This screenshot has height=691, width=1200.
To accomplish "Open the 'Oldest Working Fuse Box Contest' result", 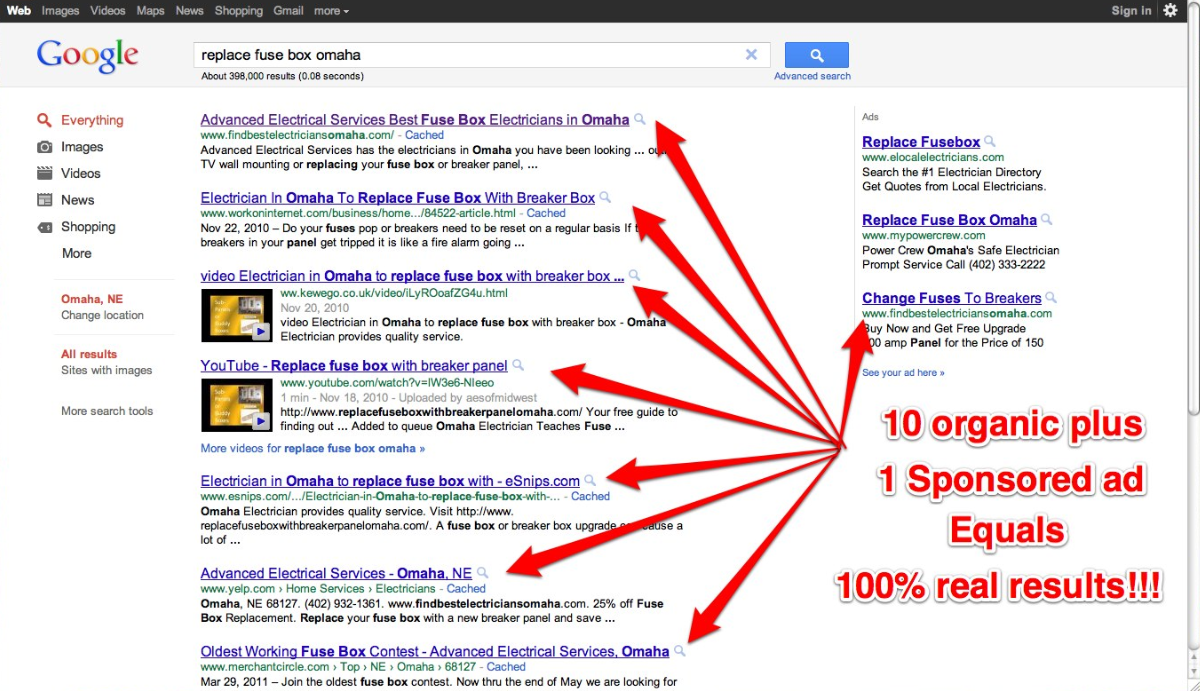I will (x=435, y=652).
